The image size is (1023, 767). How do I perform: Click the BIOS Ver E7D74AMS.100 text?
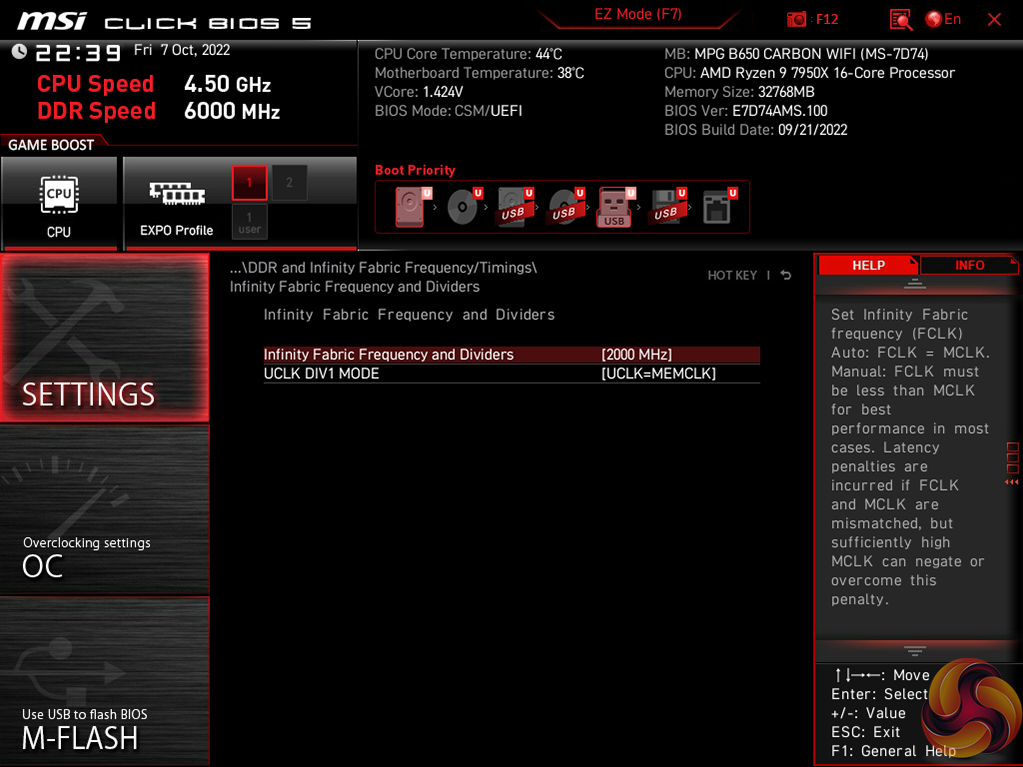click(x=746, y=111)
